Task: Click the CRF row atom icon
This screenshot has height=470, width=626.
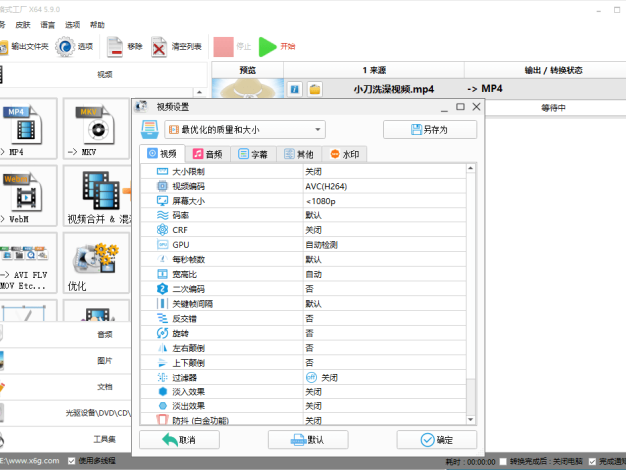Action: point(162,230)
